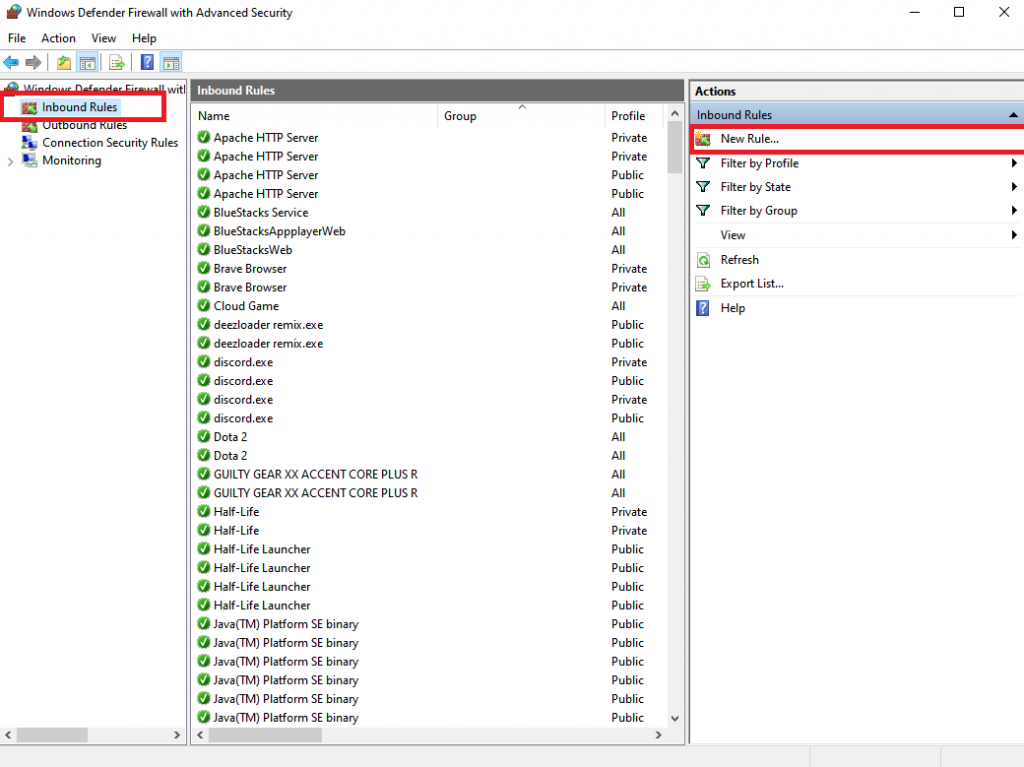This screenshot has width=1024, height=767.
Task: Click the rules list vertical scrollbar thumb
Action: tap(675, 148)
